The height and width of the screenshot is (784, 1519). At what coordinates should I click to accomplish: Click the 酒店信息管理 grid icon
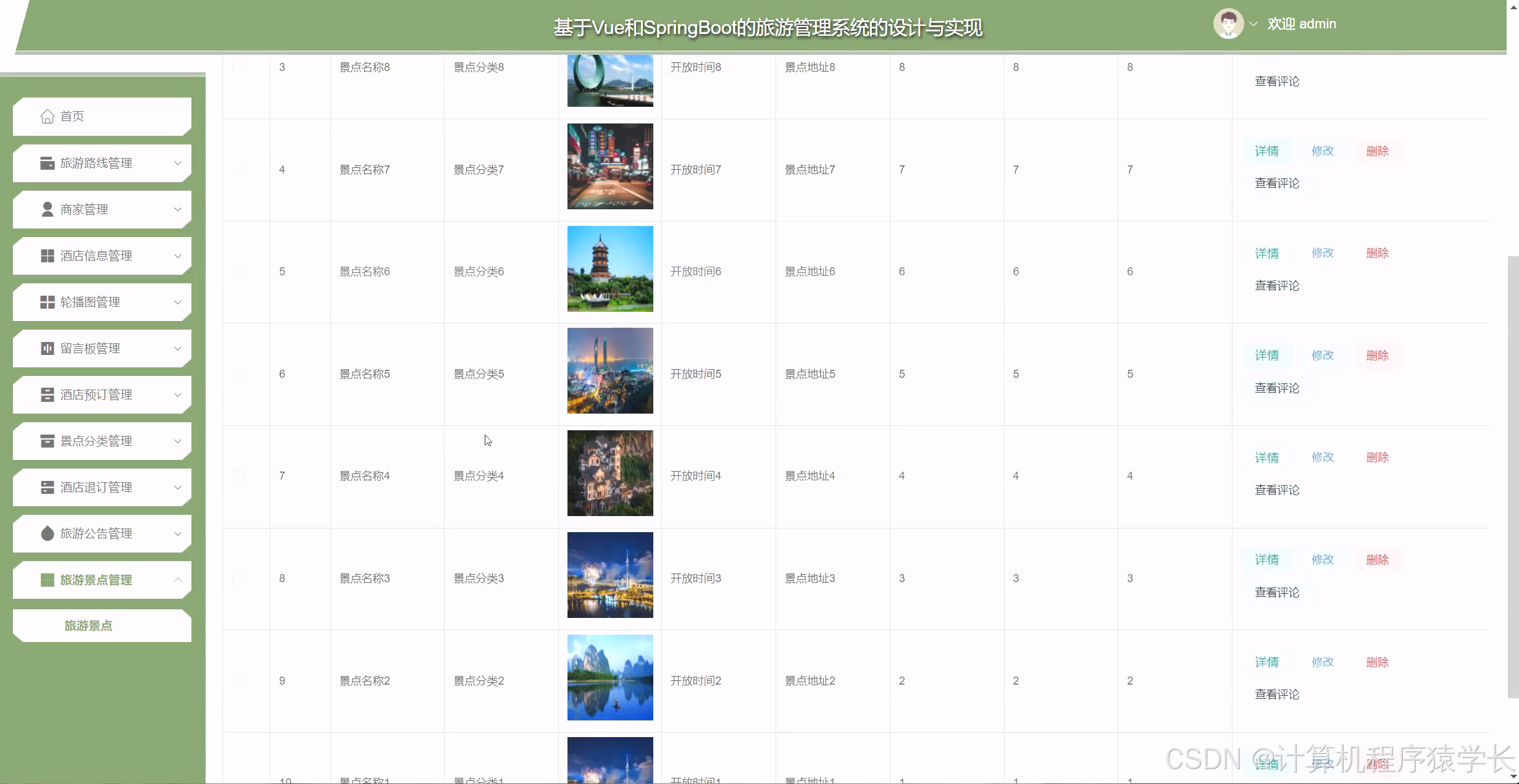tap(47, 256)
